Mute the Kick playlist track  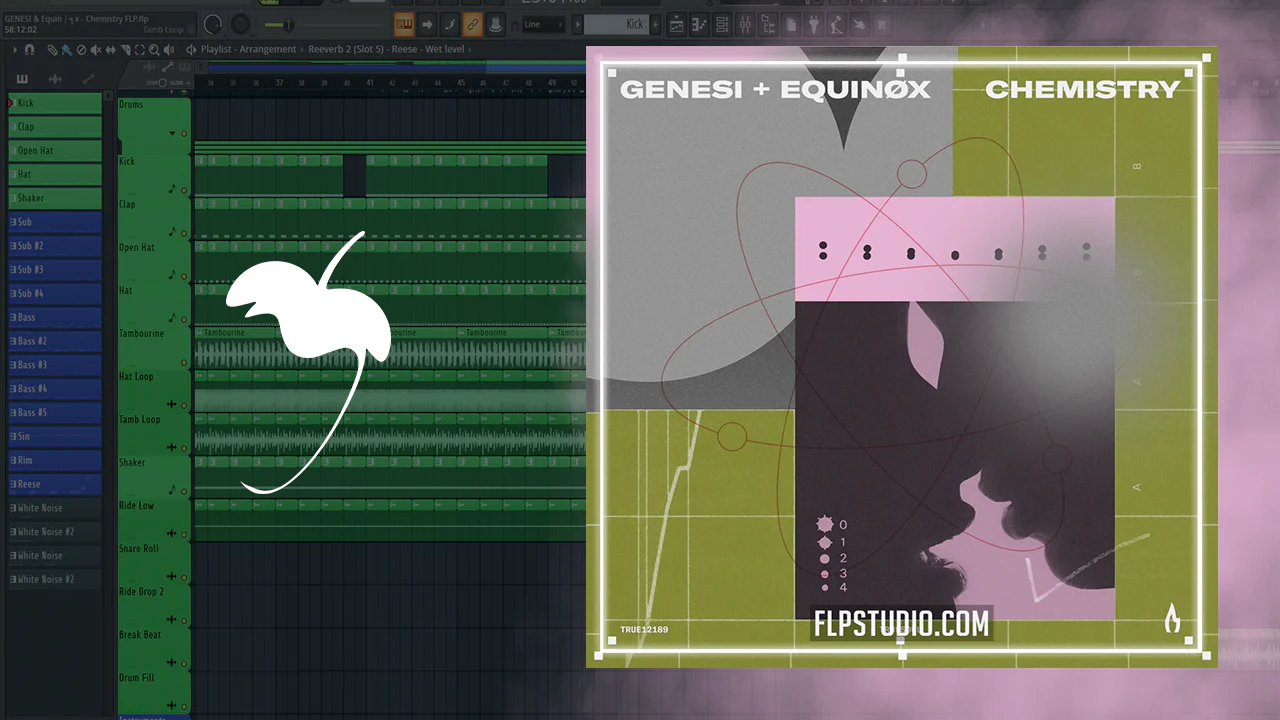(184, 190)
